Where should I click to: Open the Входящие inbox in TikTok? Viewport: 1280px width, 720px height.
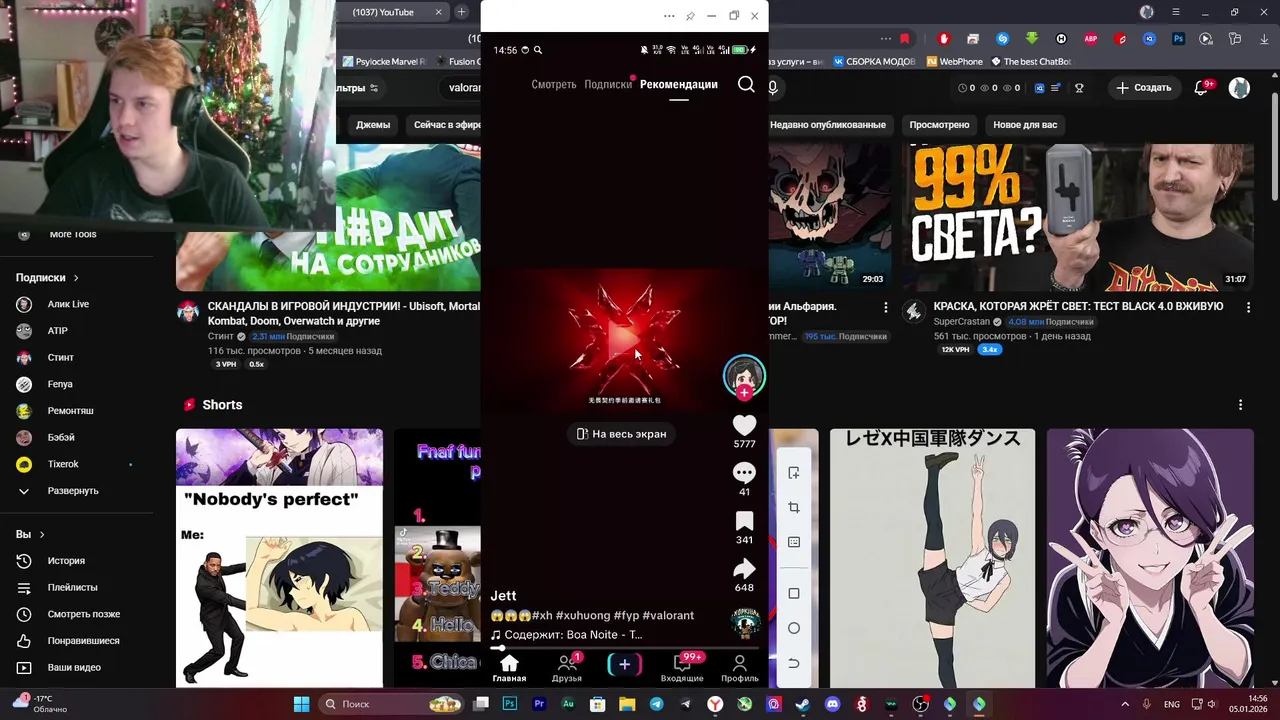point(682,667)
